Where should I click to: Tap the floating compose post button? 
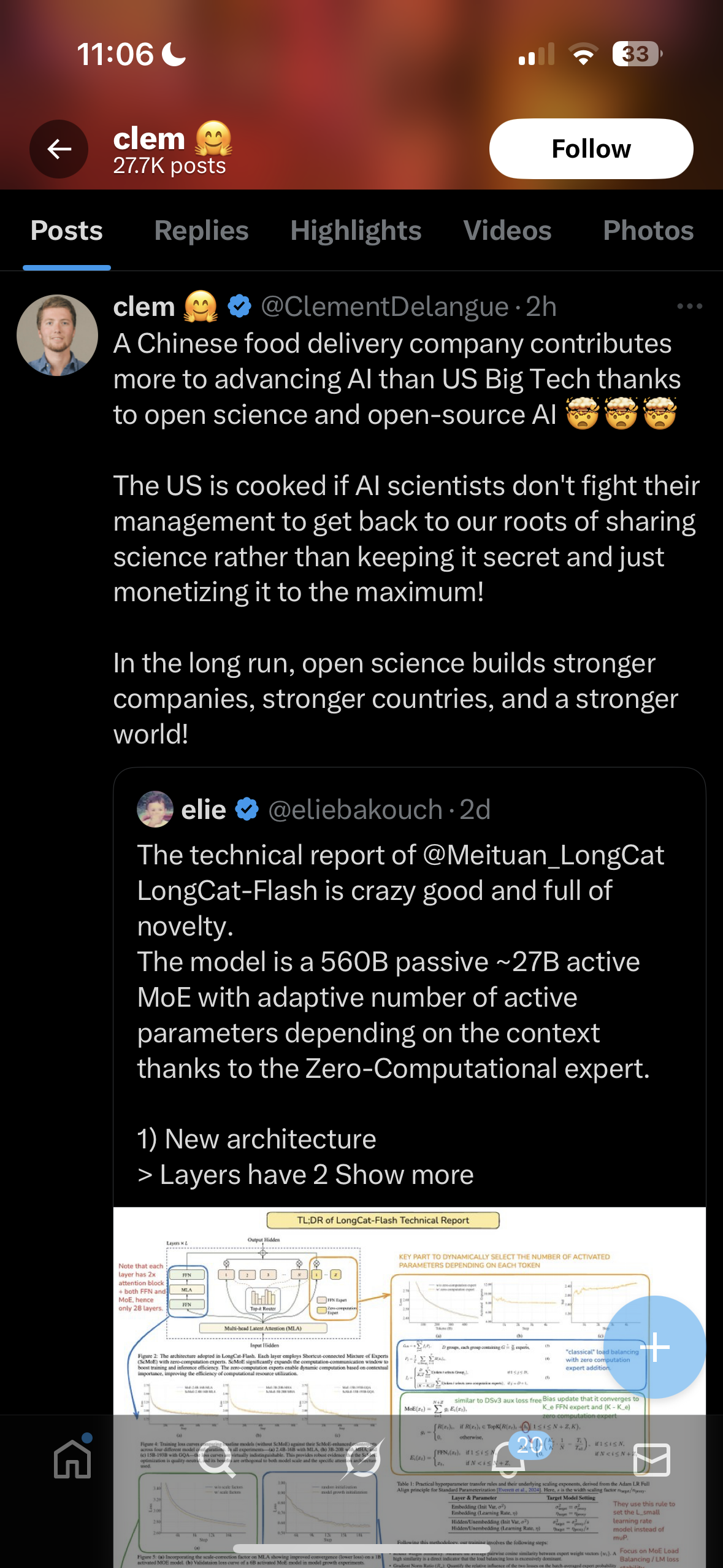[655, 1347]
